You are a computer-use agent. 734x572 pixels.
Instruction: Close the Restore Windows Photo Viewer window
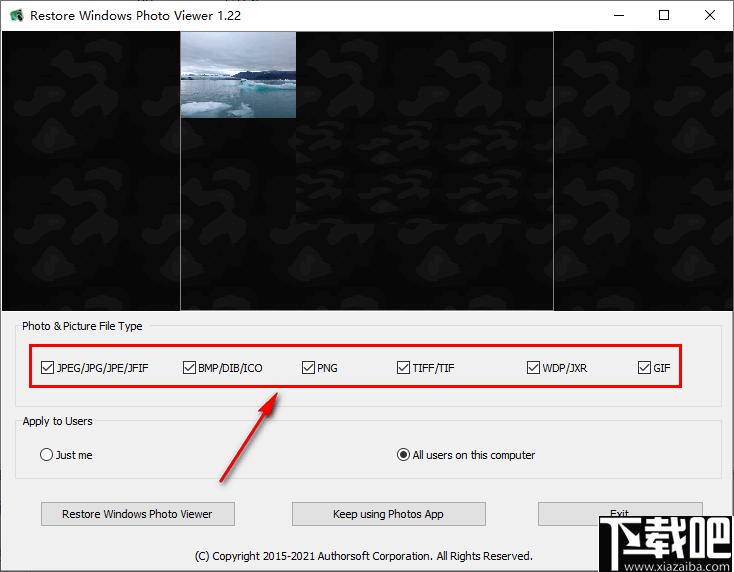[710, 15]
